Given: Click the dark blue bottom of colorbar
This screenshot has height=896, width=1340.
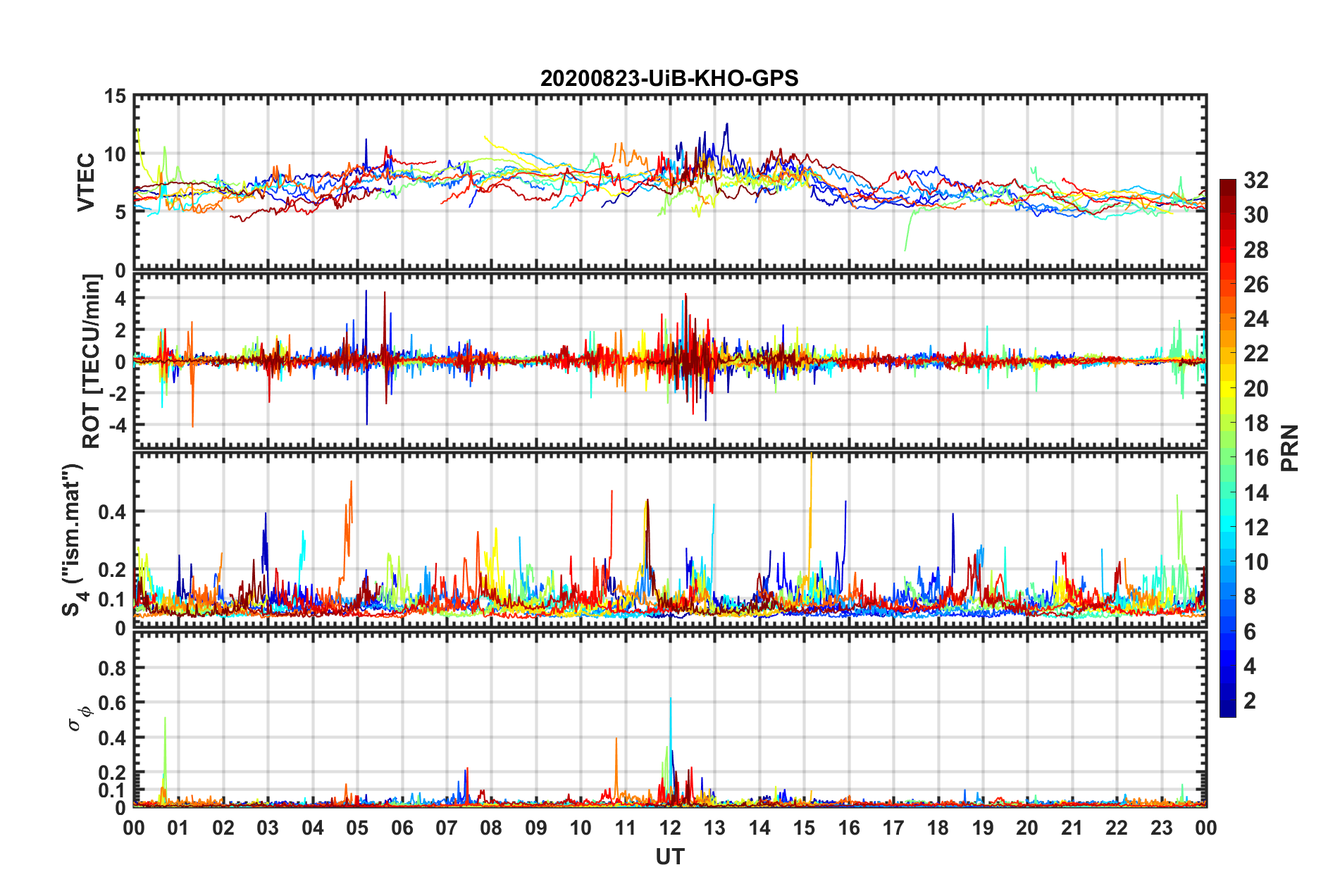Looking at the screenshot, I should [1227, 711].
